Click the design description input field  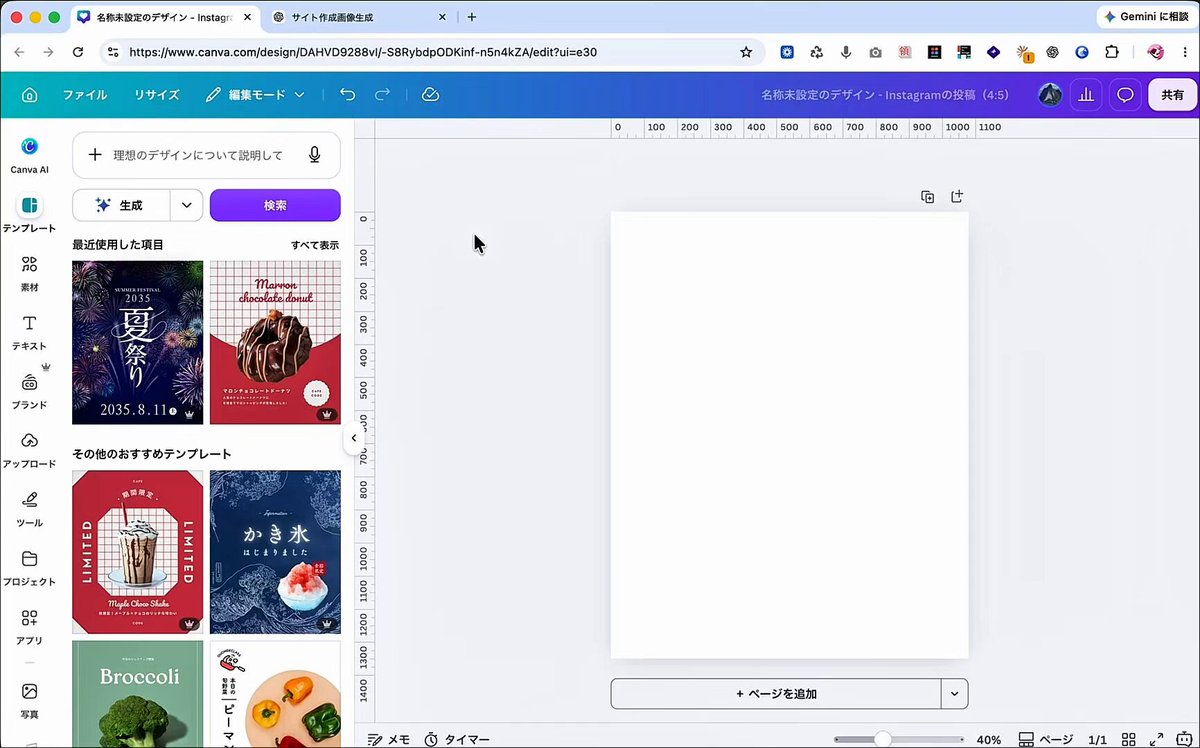tap(206, 155)
